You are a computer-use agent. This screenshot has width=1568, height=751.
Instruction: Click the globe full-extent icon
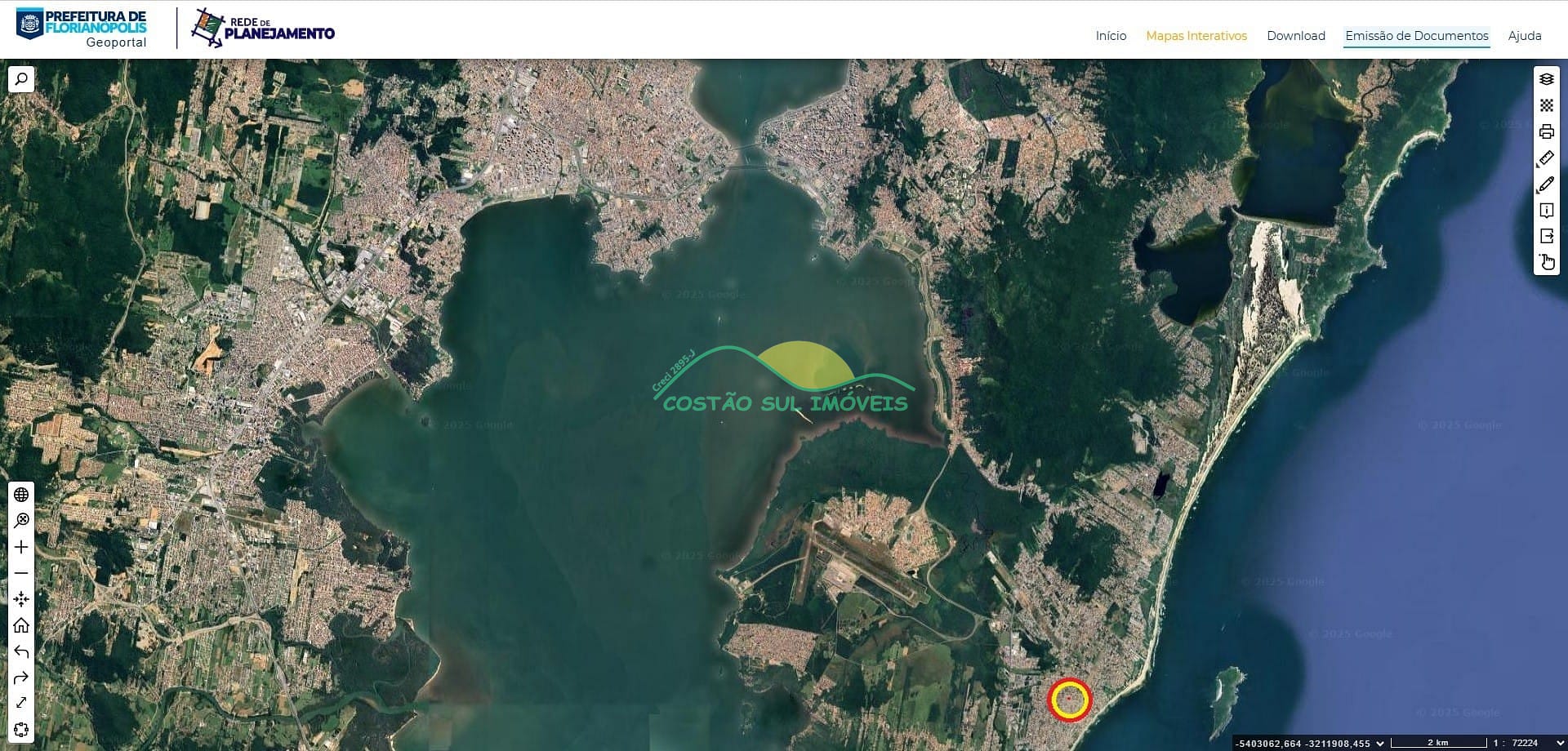21,495
